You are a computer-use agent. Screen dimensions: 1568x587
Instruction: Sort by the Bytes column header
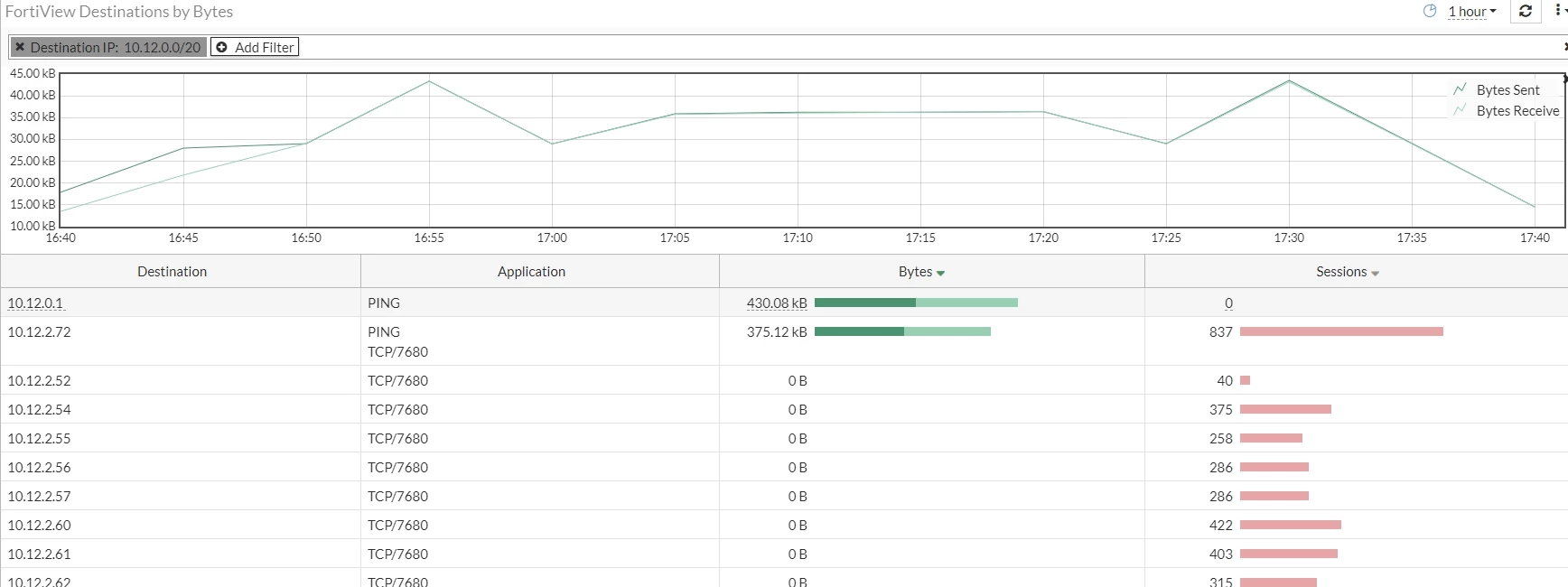[x=931, y=272]
